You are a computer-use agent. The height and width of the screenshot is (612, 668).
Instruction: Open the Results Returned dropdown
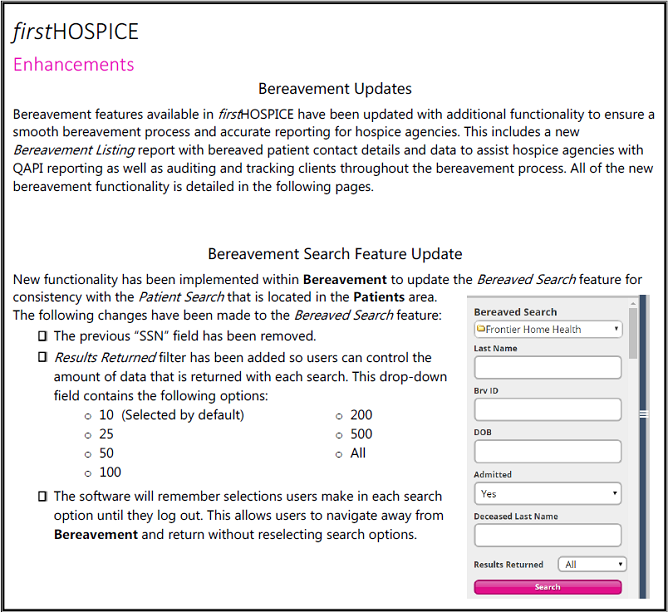(x=592, y=565)
